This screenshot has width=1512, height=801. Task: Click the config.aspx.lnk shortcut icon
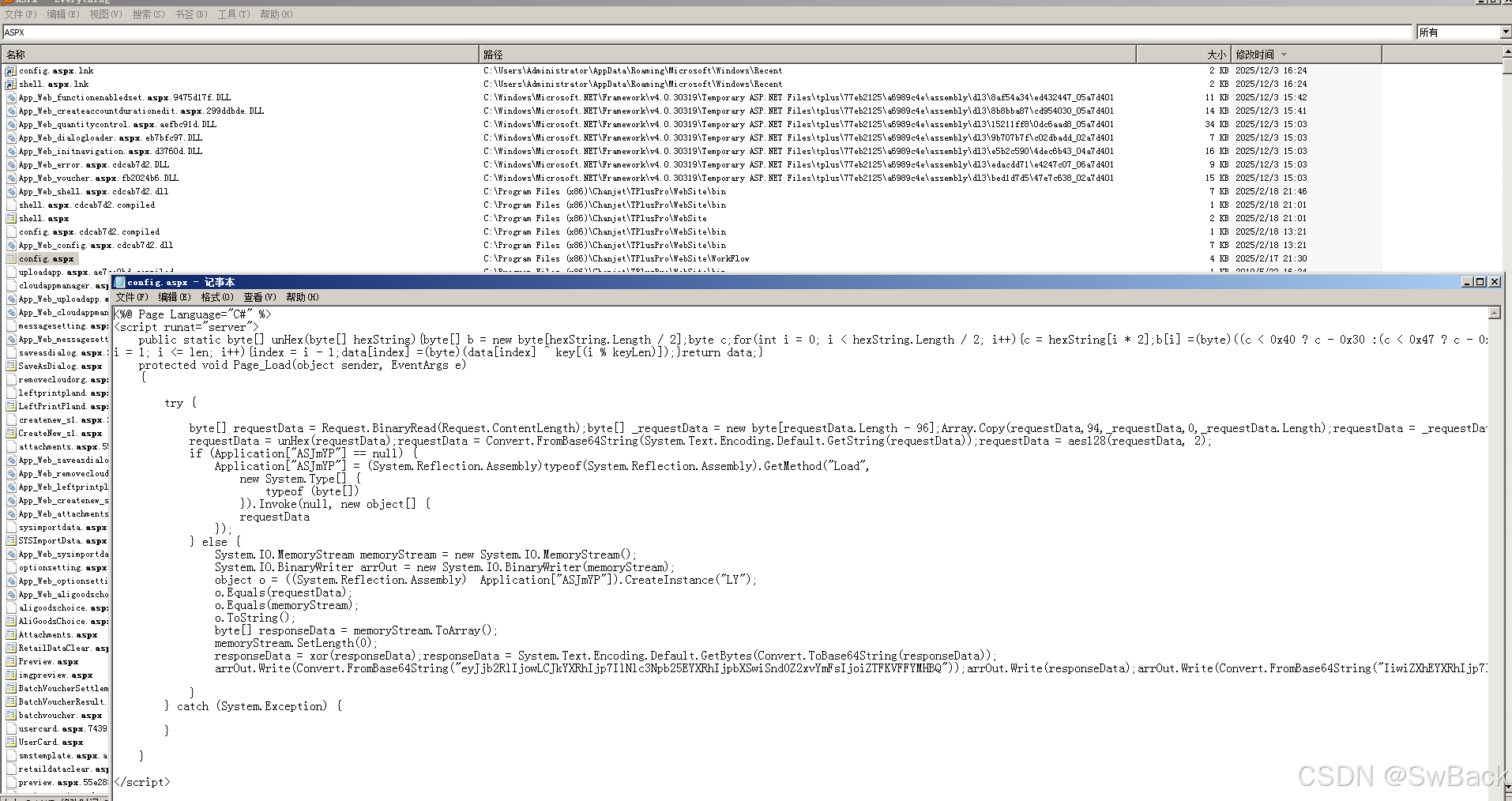coord(11,71)
